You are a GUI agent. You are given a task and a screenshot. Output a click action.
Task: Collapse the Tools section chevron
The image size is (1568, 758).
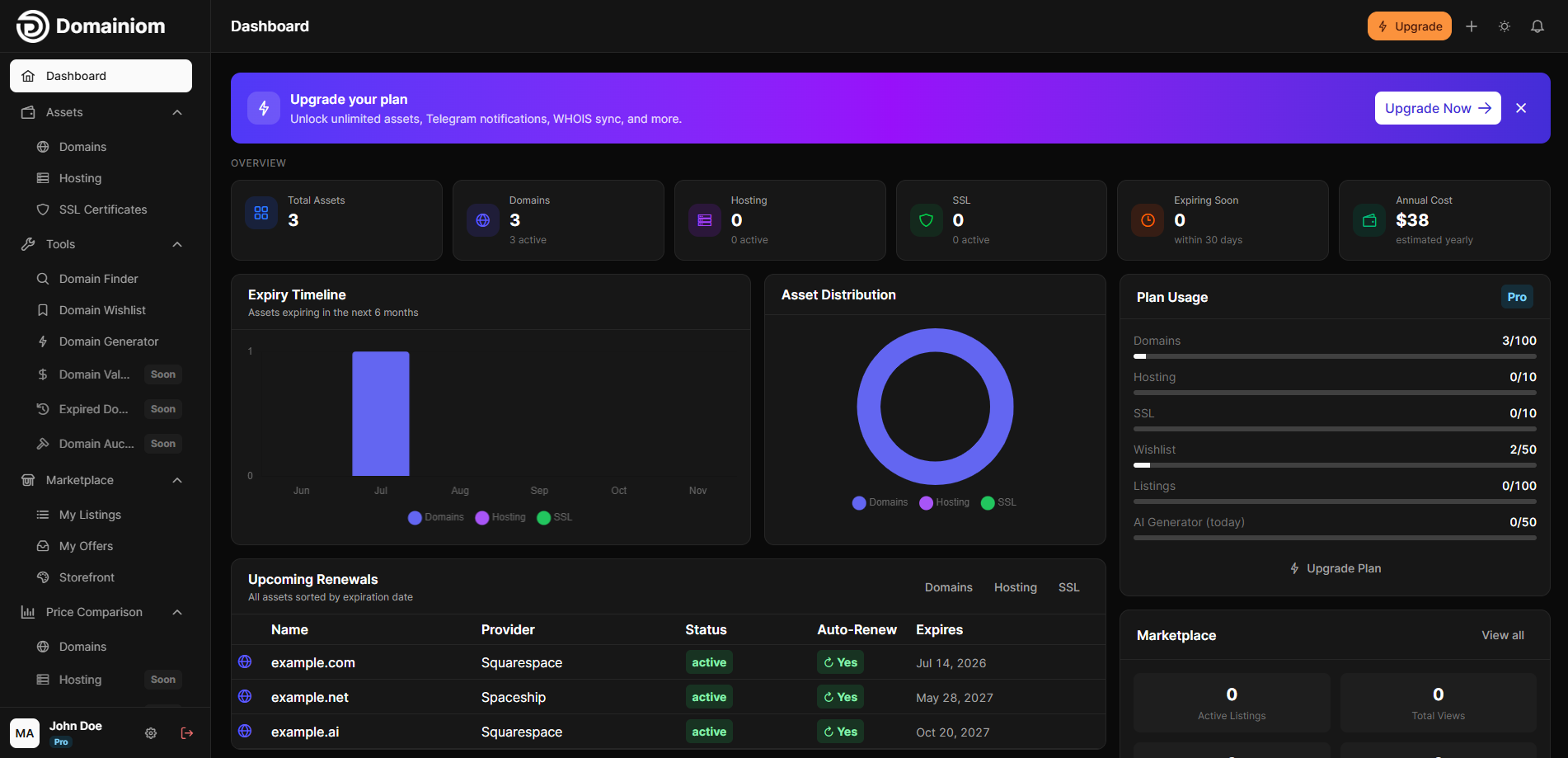177,244
